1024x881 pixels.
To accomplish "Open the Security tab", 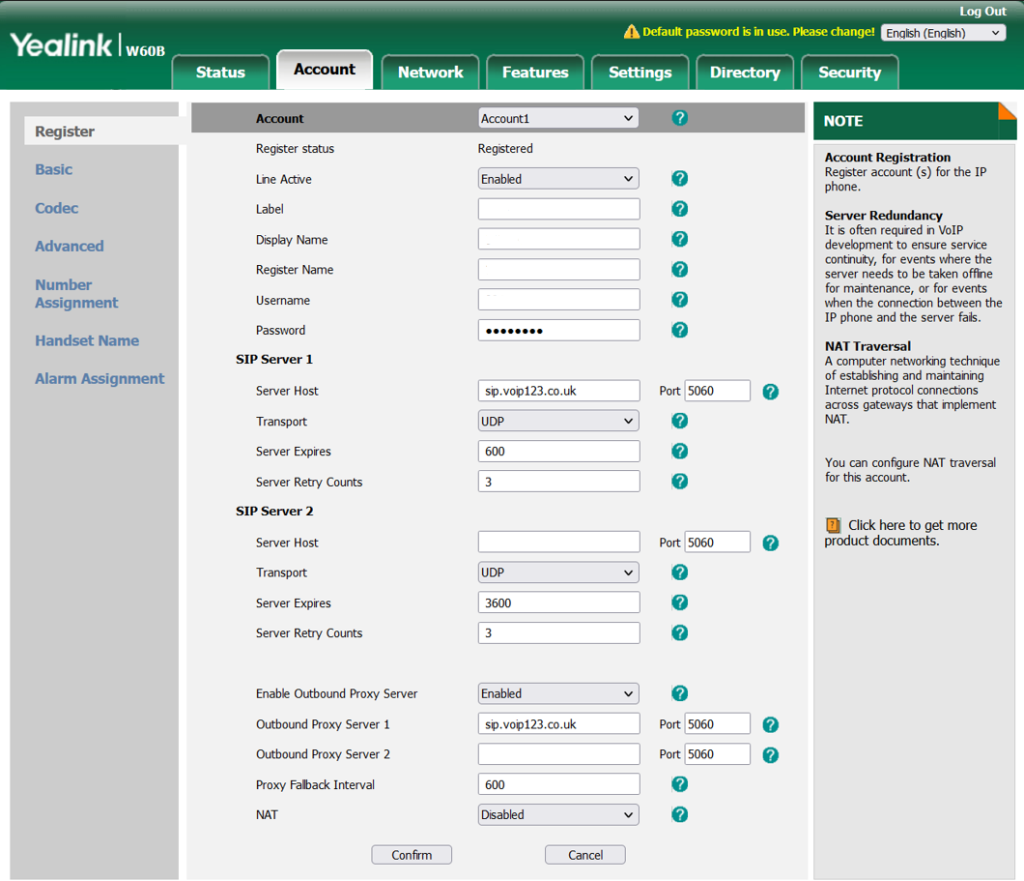I will pyautogui.click(x=849, y=72).
